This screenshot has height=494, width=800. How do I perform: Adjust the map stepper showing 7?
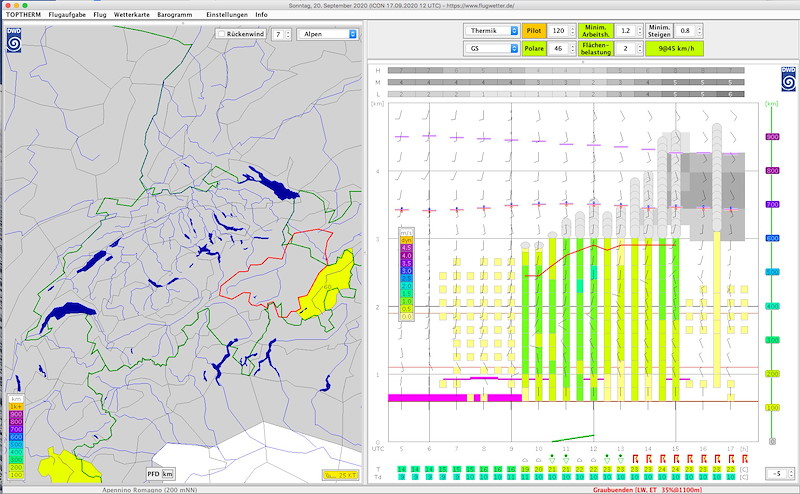coord(288,34)
